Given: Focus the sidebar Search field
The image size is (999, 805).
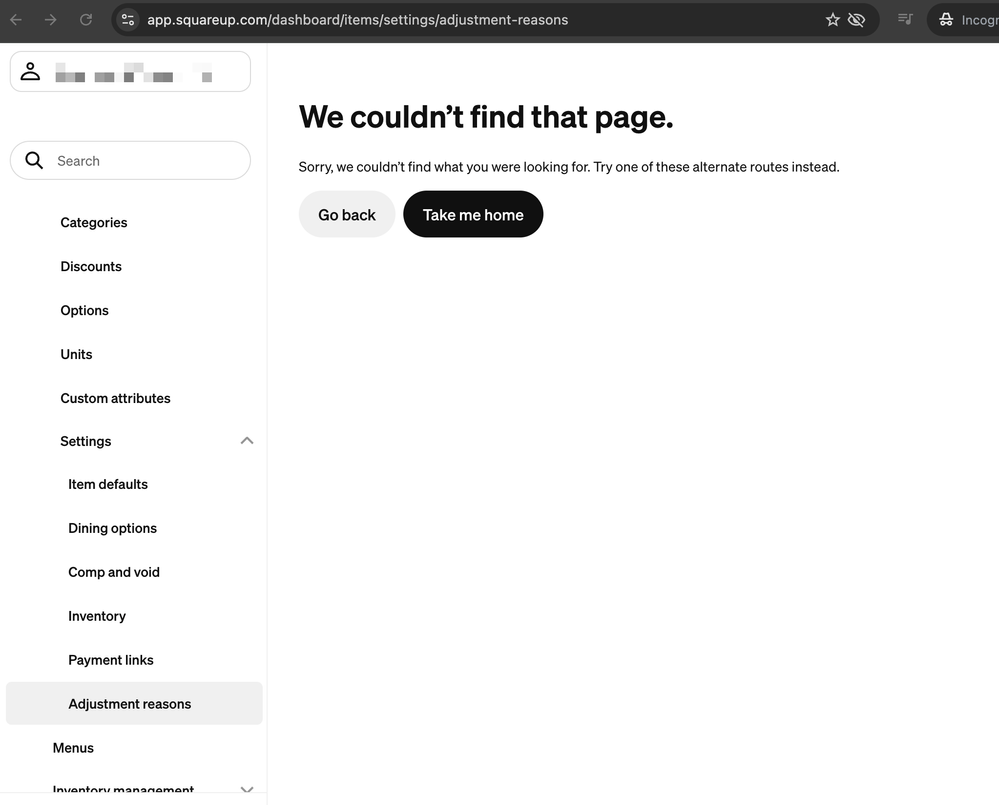Looking at the screenshot, I should tap(131, 160).
